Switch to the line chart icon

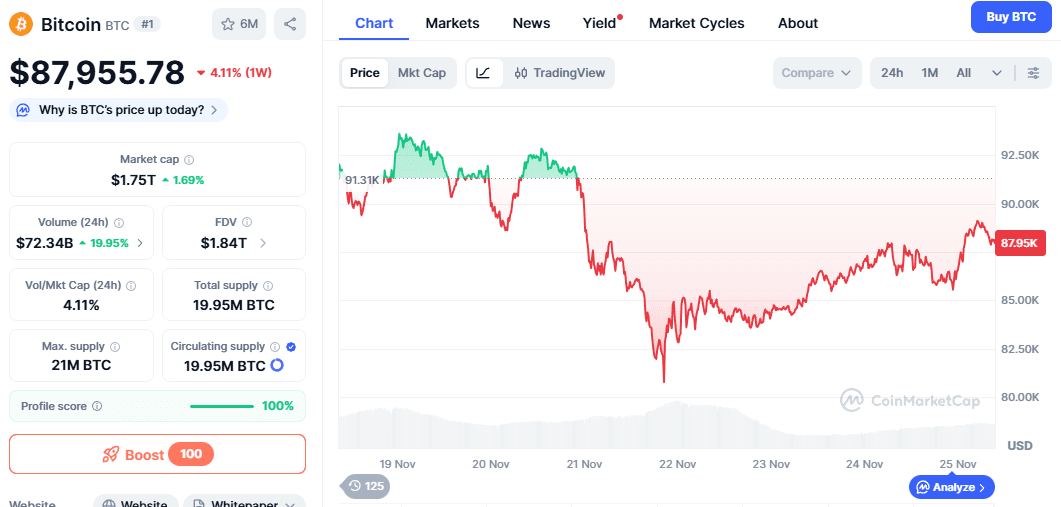pos(484,73)
